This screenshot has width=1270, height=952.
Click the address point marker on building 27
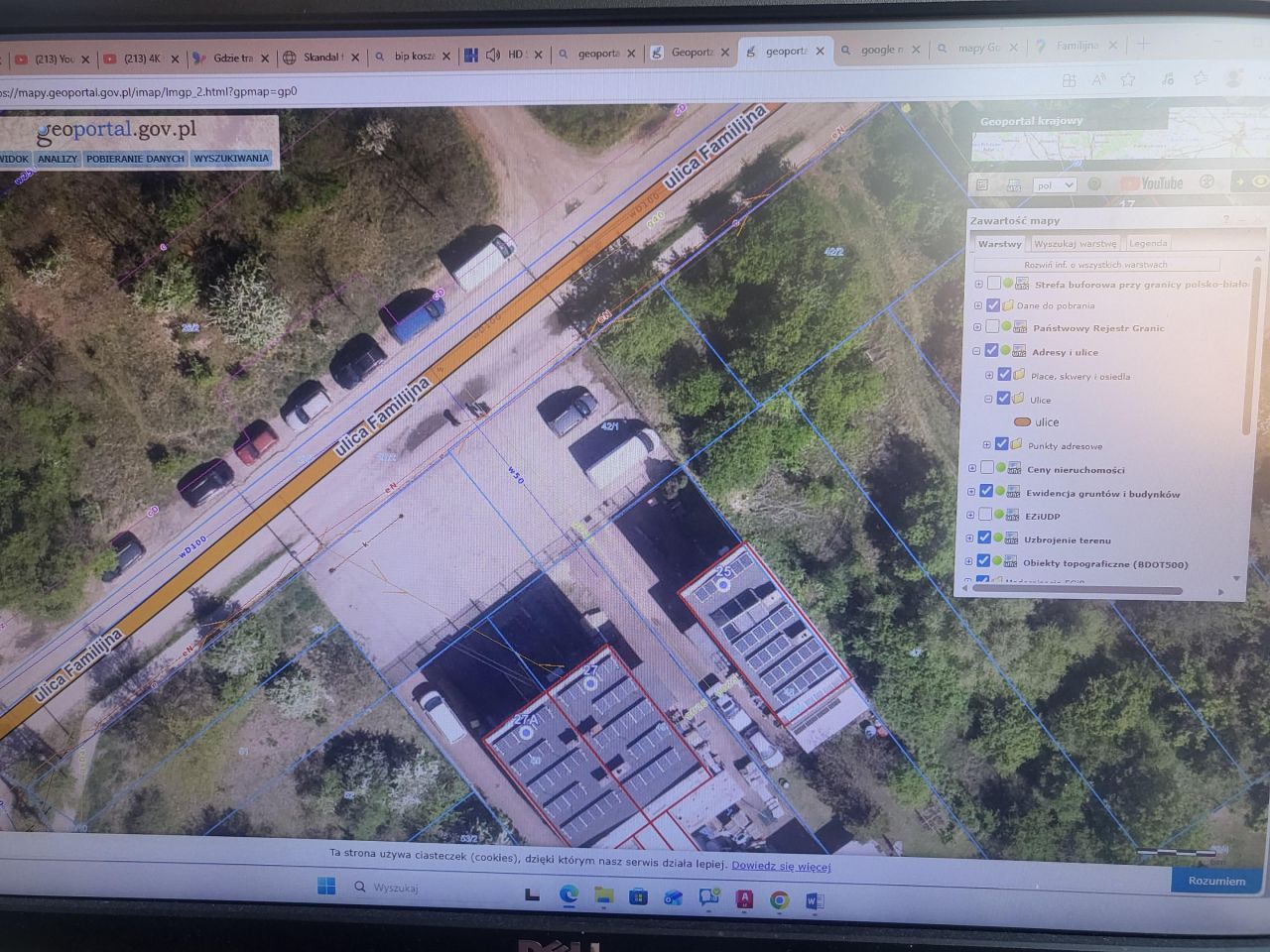[x=592, y=683]
